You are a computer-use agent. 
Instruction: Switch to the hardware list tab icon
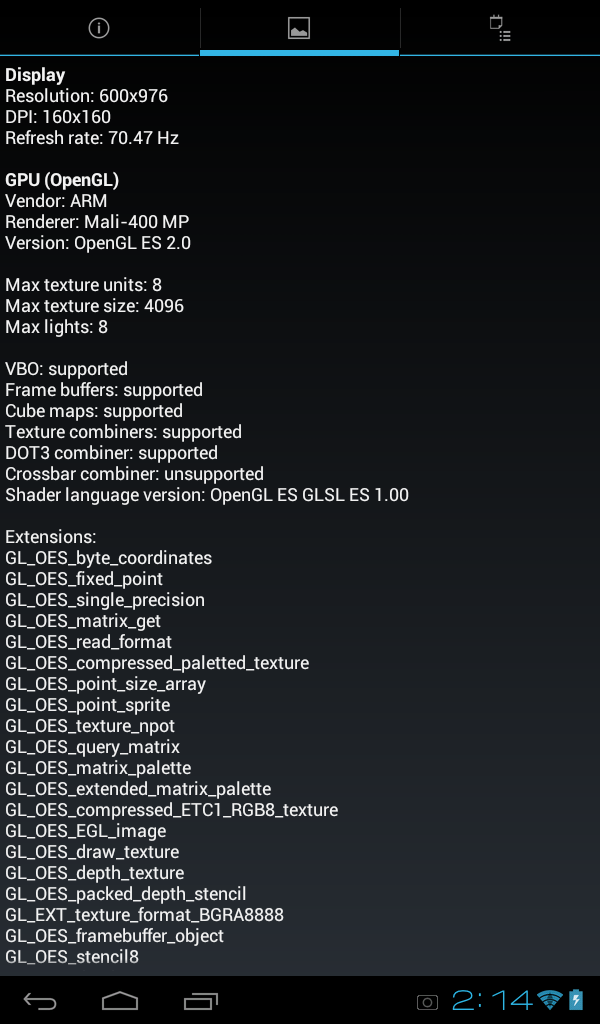[x=500, y=29]
